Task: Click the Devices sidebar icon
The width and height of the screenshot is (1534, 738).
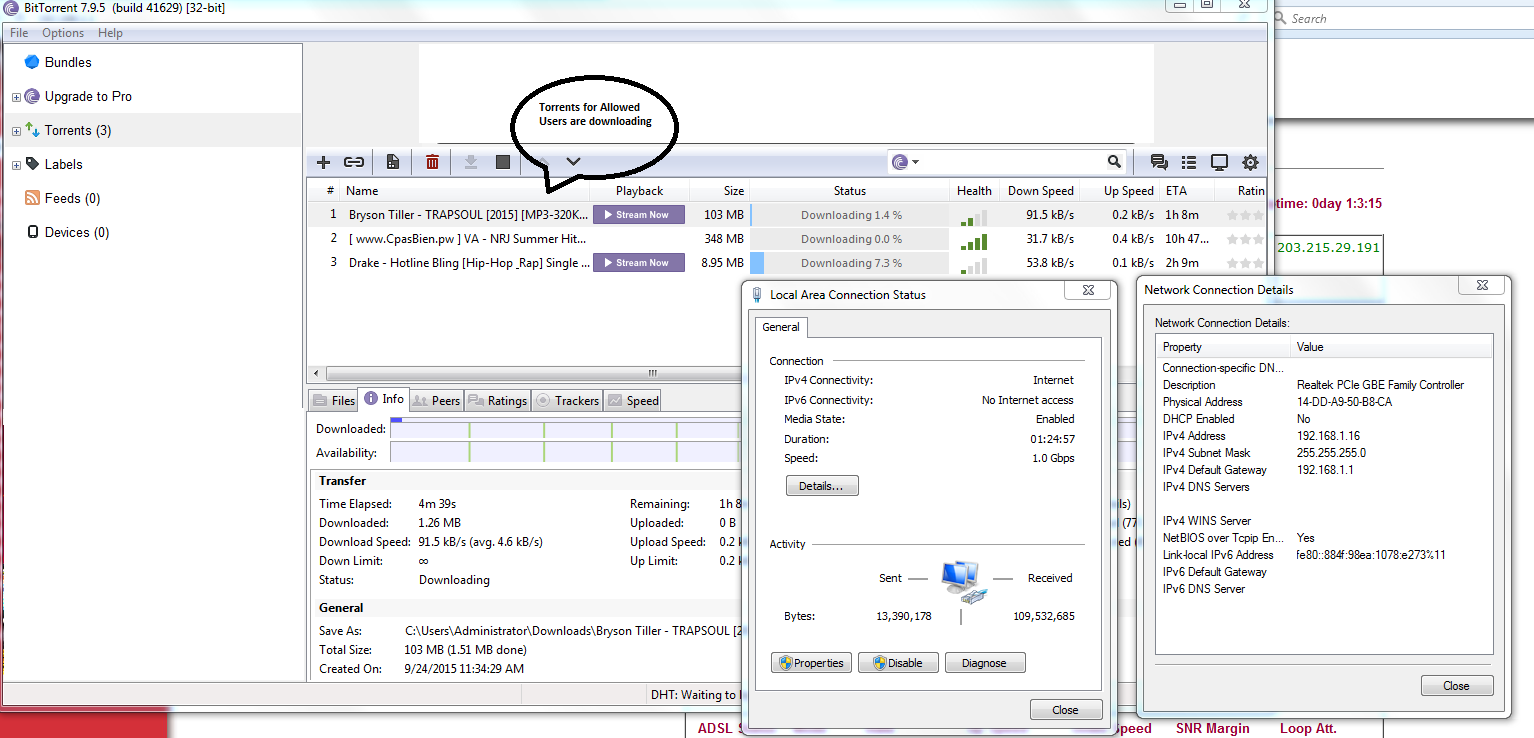Action: coord(33,232)
